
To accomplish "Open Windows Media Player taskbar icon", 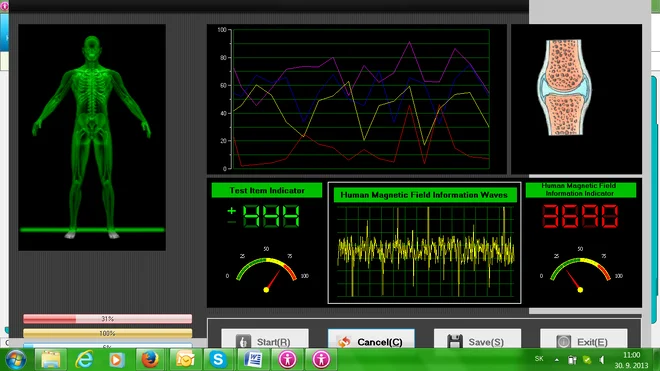I will tap(117, 360).
